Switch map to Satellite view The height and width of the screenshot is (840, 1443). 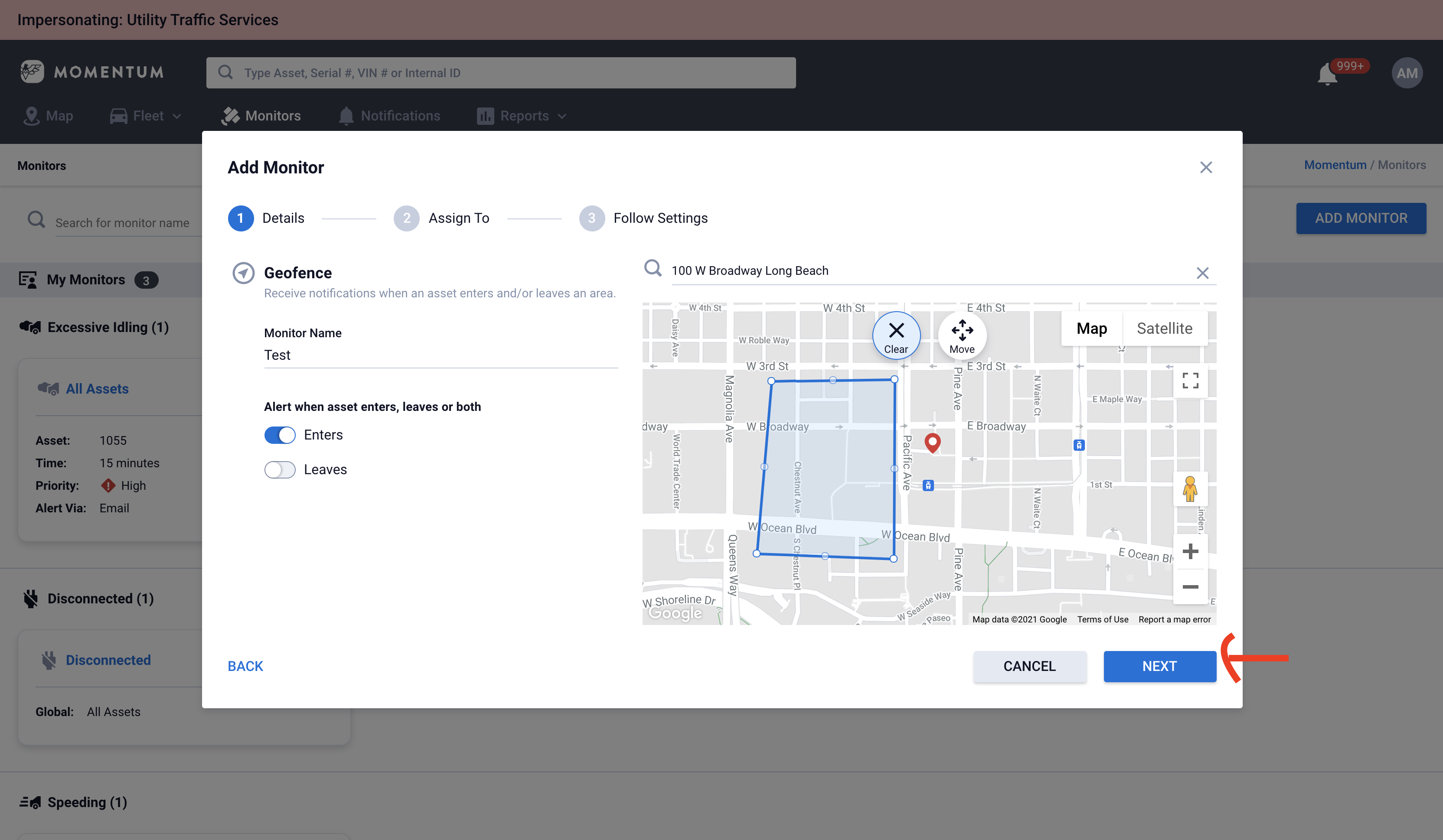tap(1164, 329)
